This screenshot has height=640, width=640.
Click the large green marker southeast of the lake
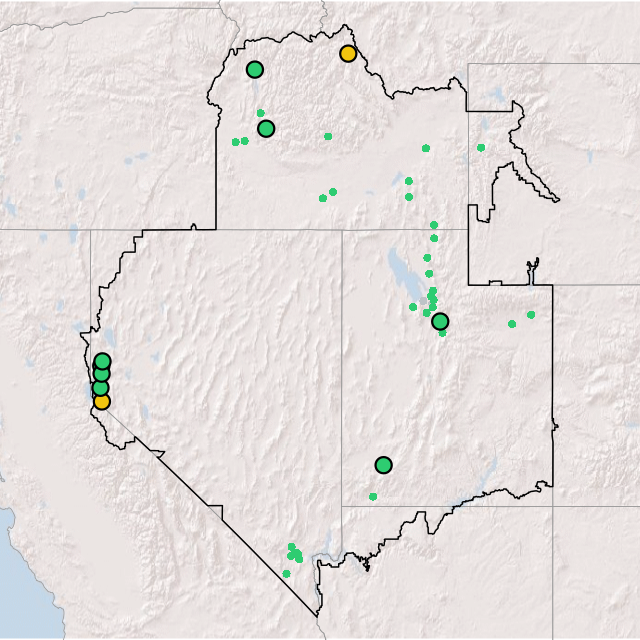(x=439, y=321)
